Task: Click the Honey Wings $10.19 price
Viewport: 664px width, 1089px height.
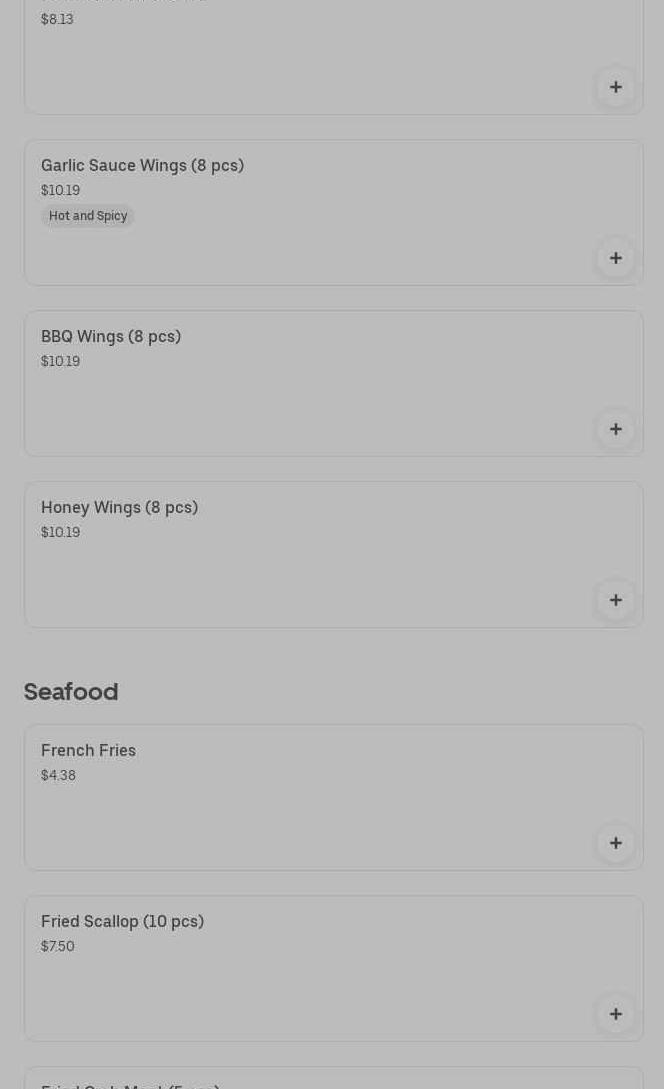Action: 60,532
